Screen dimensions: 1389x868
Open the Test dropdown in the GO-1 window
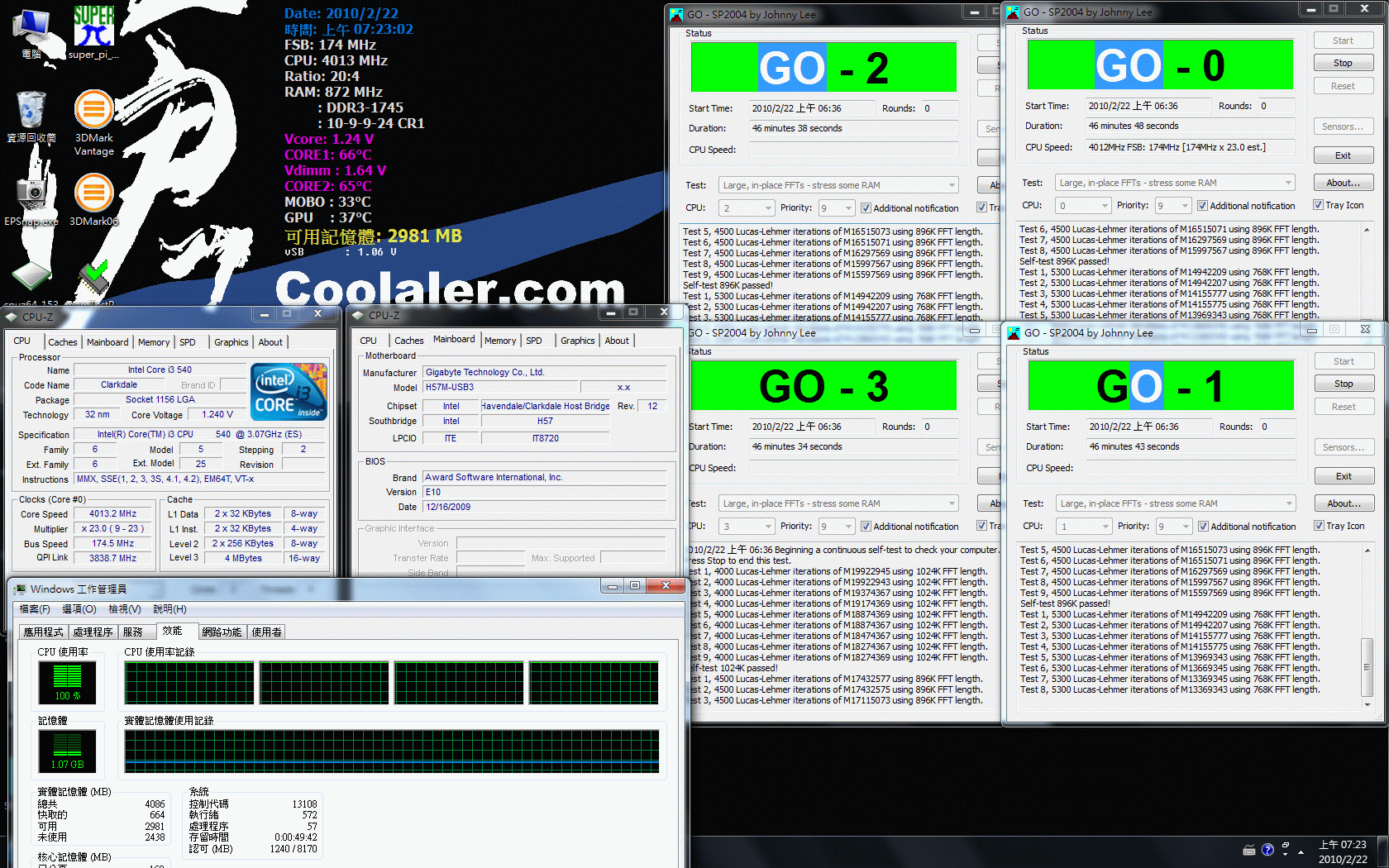(1176, 503)
